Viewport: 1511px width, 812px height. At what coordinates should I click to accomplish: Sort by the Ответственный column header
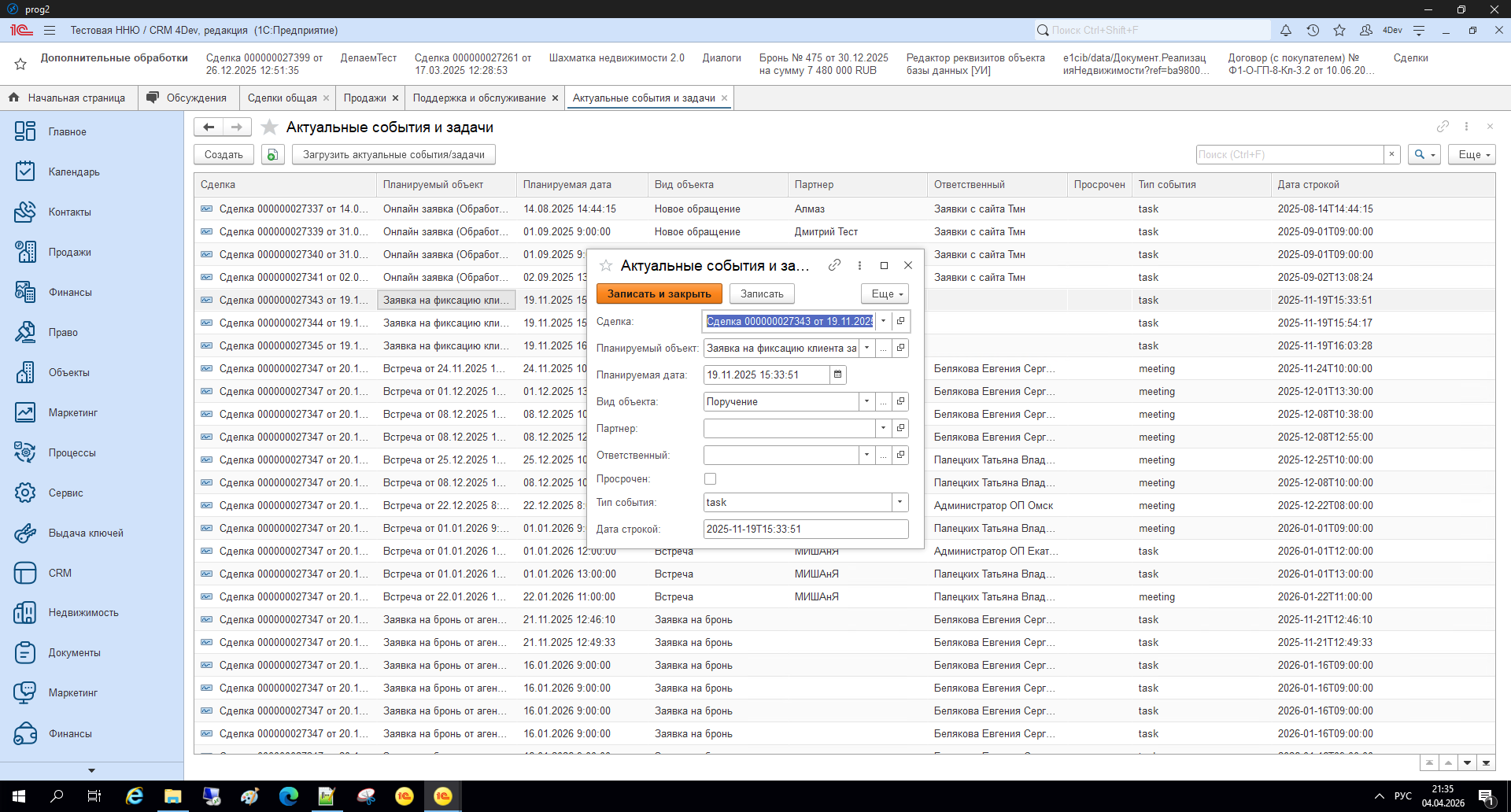[969, 185]
